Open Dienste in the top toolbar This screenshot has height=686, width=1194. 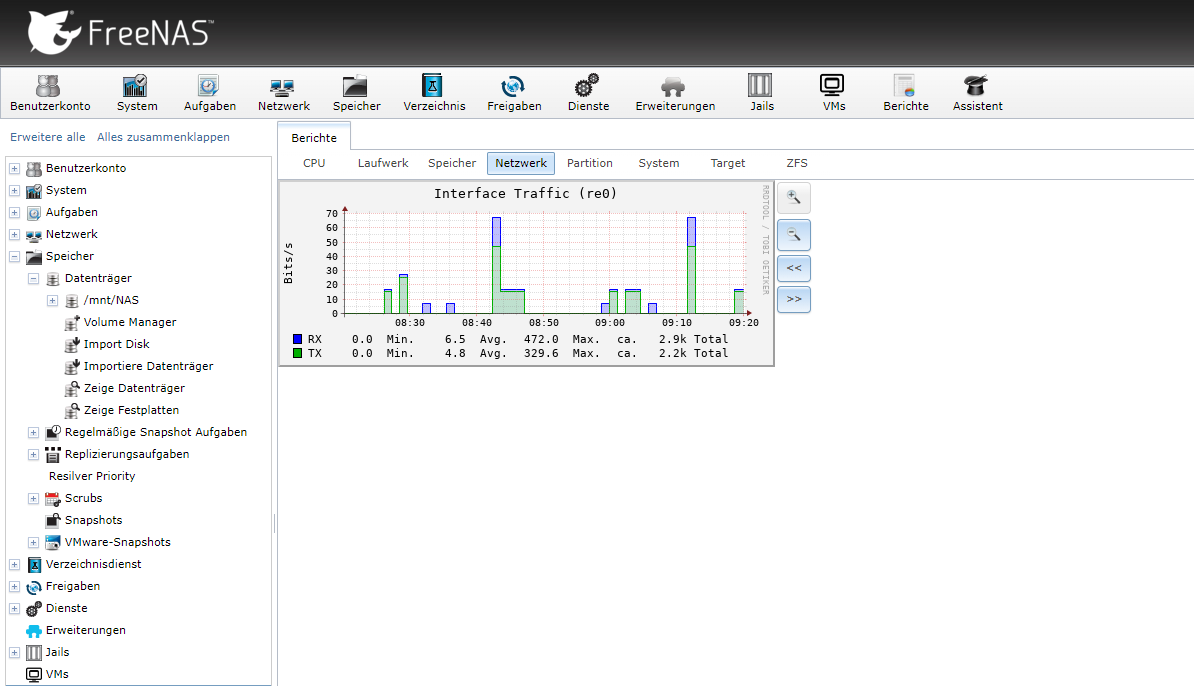click(588, 94)
